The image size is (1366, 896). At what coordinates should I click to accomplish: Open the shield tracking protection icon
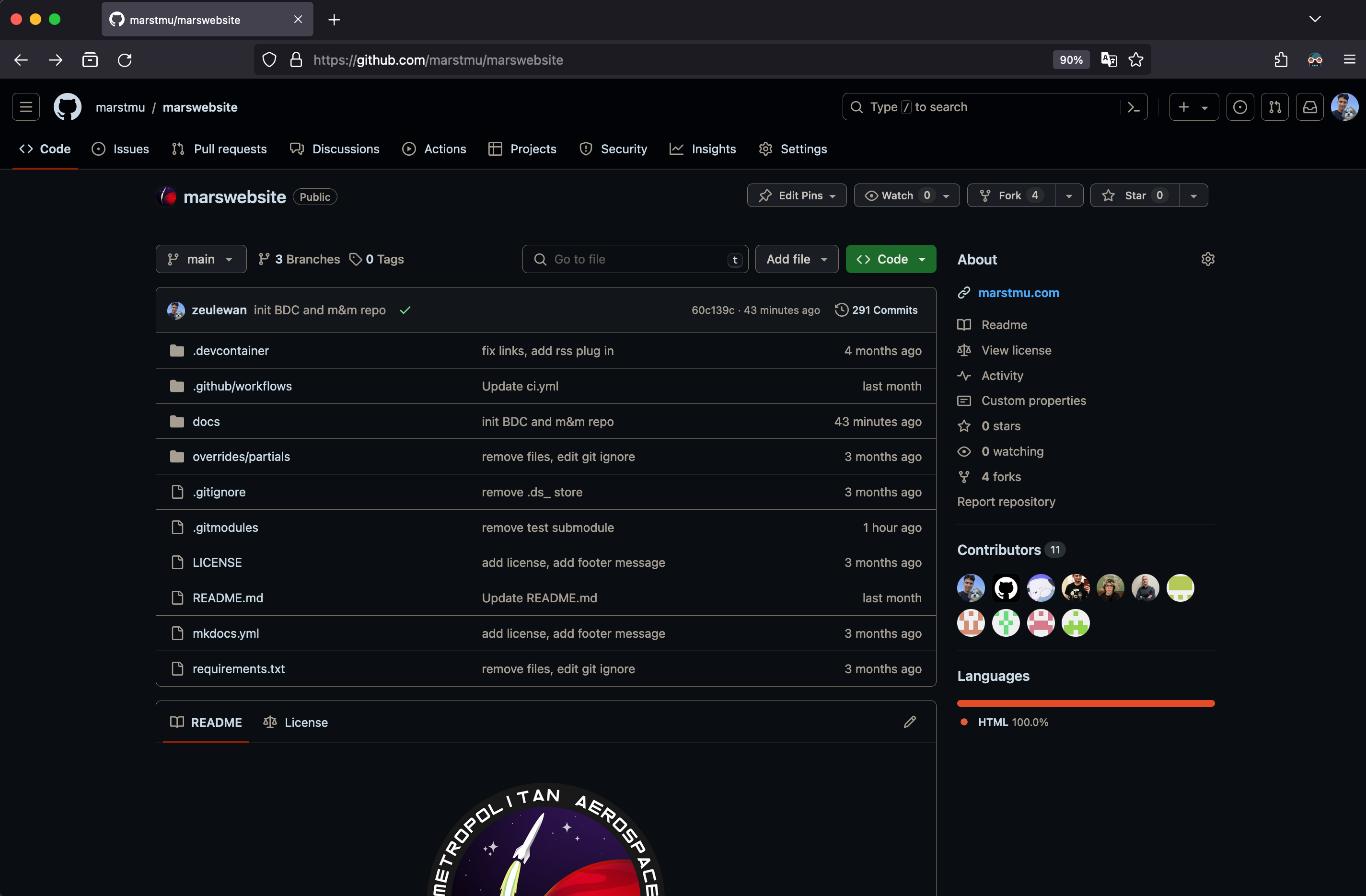[269, 60]
